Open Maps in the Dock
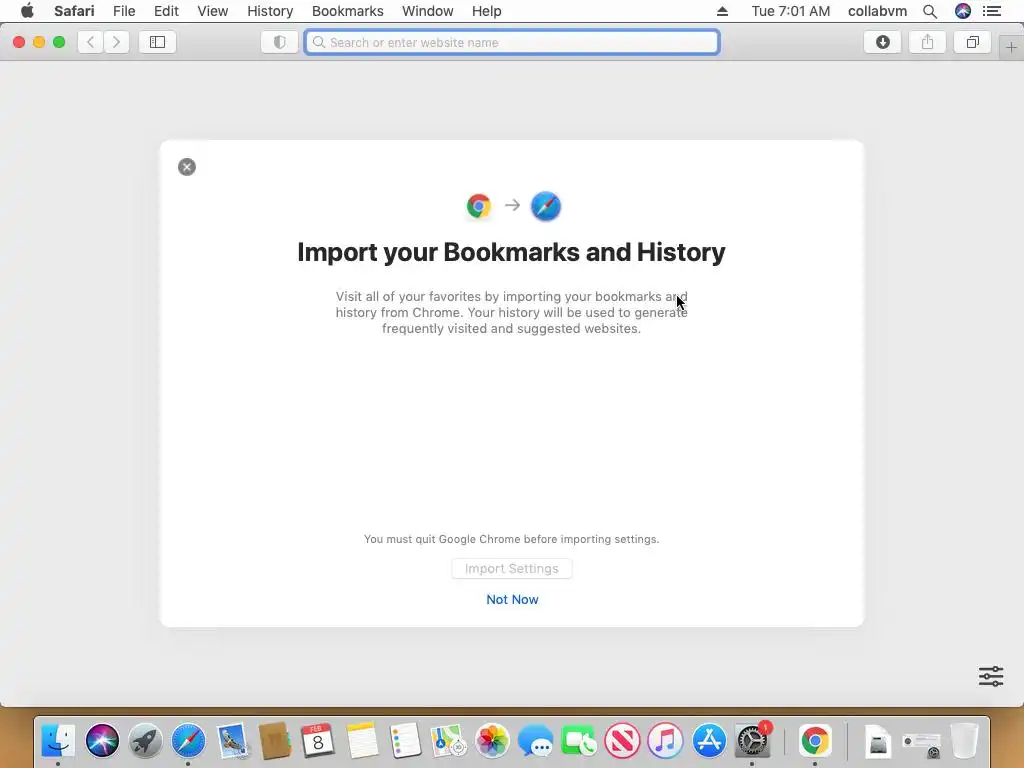 448,741
